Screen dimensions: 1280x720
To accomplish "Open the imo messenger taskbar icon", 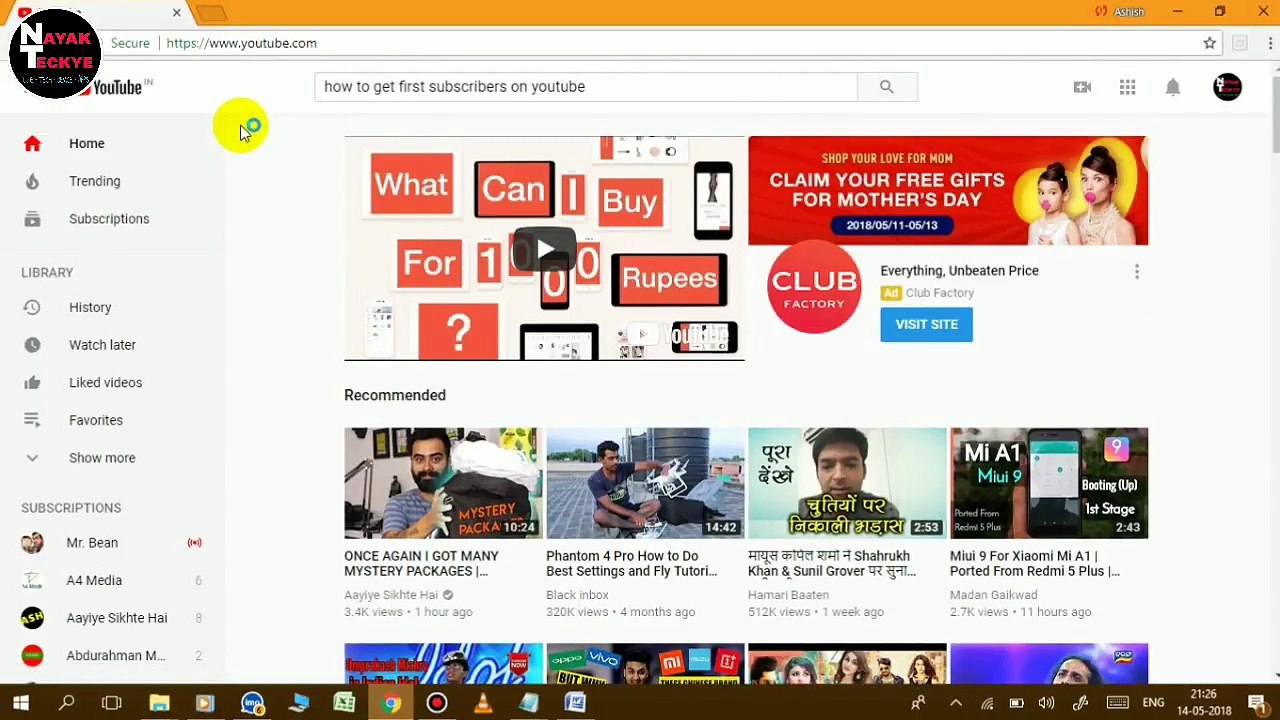I will point(252,703).
